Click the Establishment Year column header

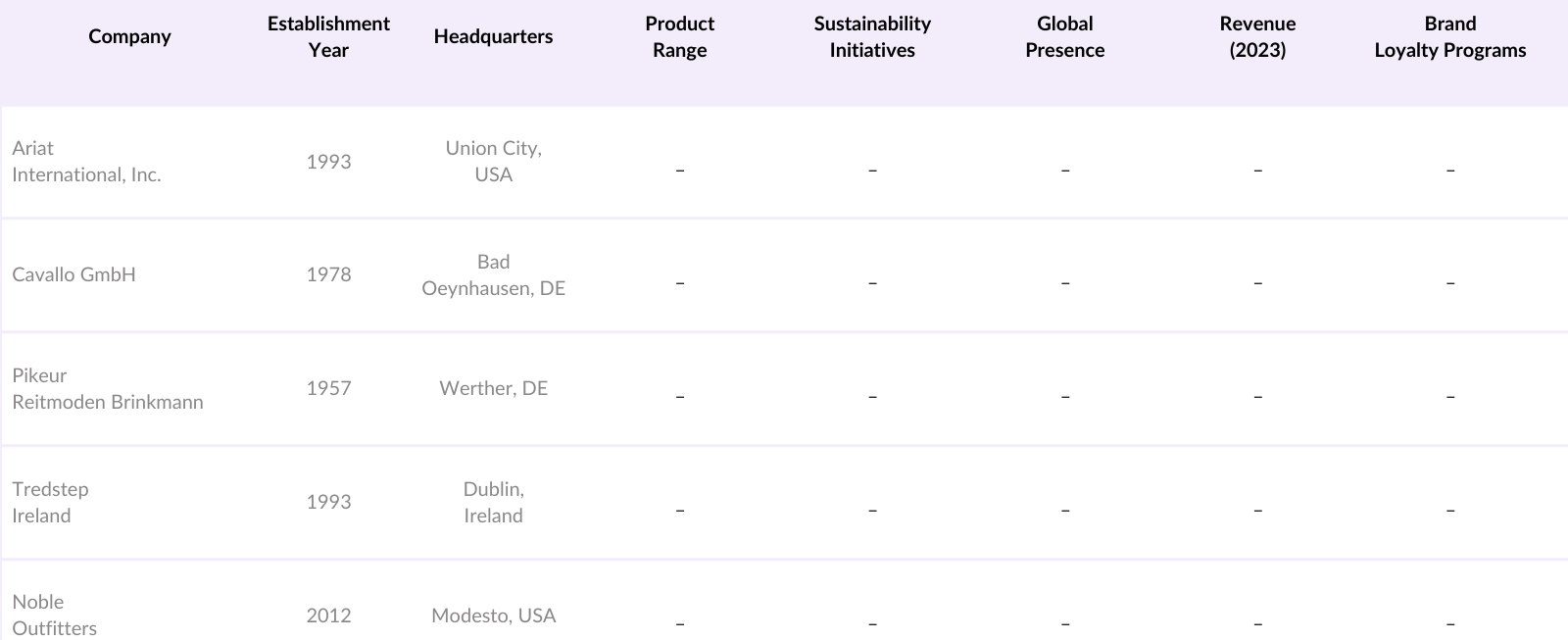tap(328, 36)
